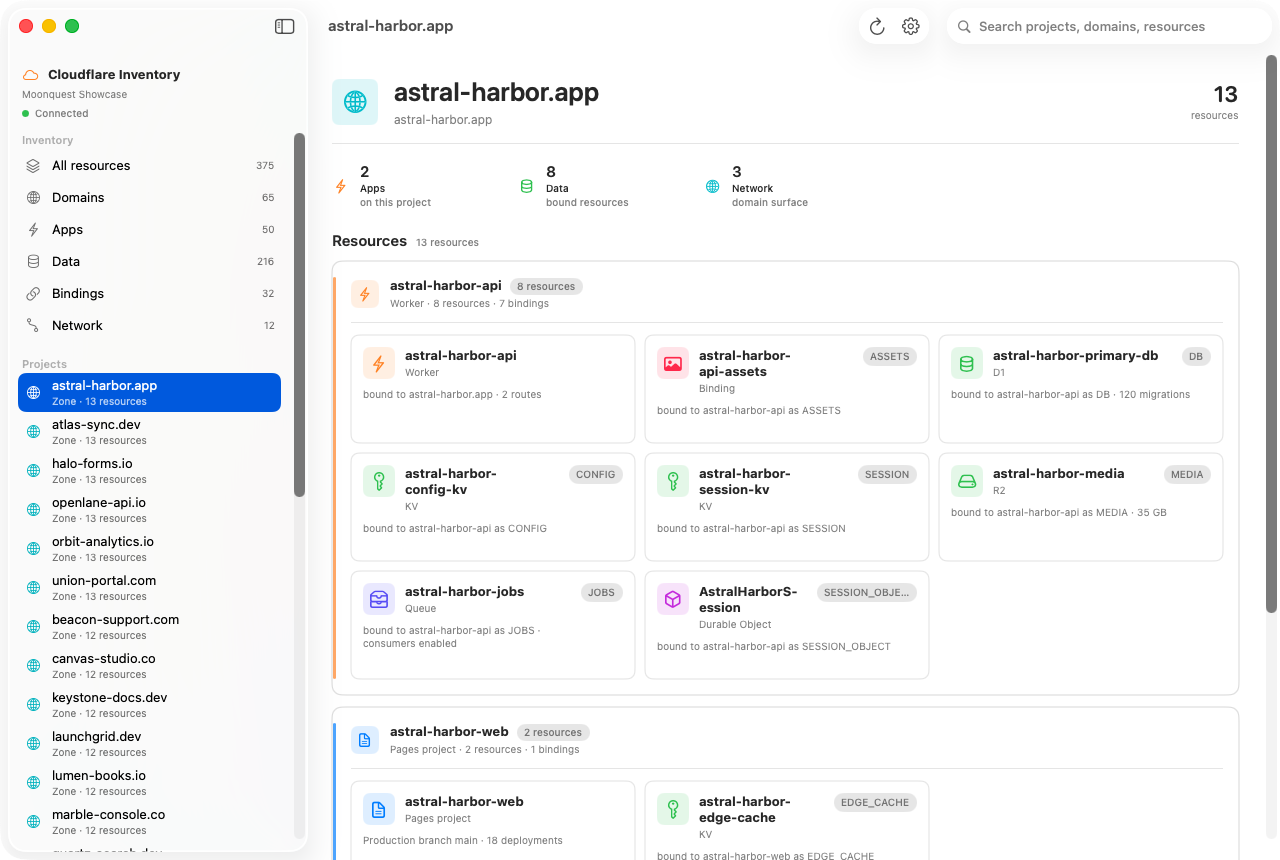Click the sidebar vertical scrollbar
The height and width of the screenshot is (860, 1280).
299,315
